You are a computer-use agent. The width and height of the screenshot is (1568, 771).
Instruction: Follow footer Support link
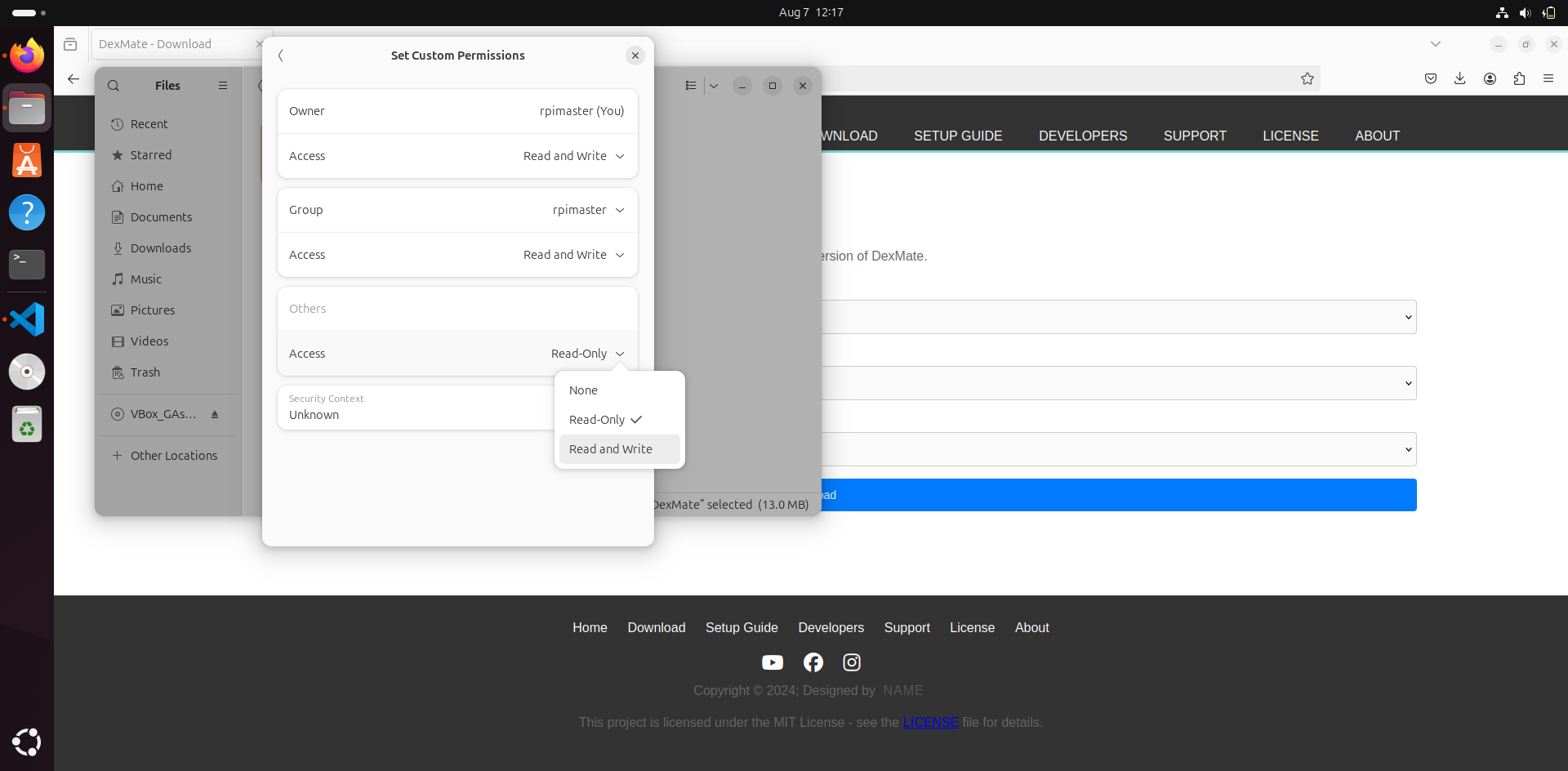click(x=906, y=627)
